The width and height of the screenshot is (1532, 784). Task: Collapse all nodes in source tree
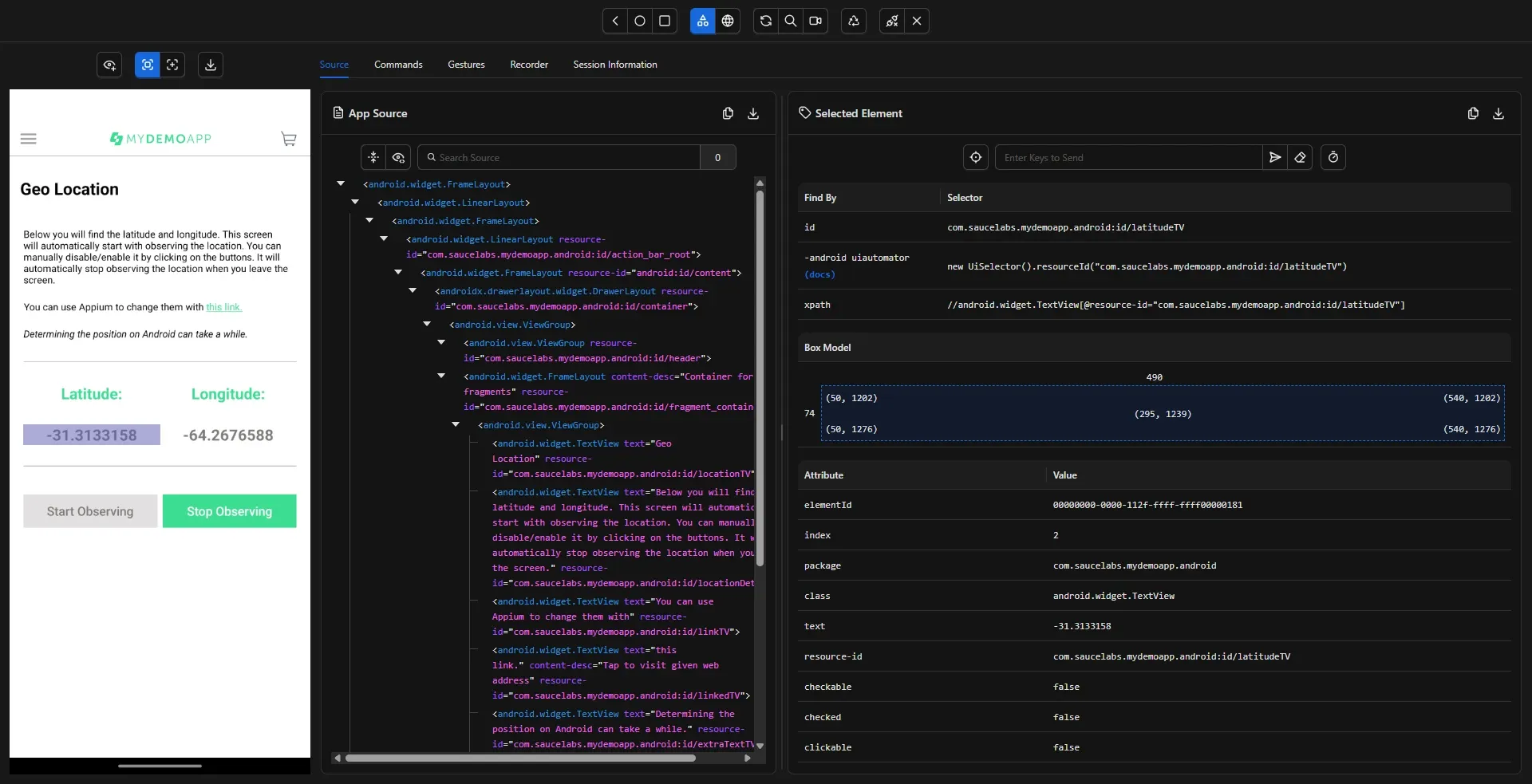click(373, 157)
